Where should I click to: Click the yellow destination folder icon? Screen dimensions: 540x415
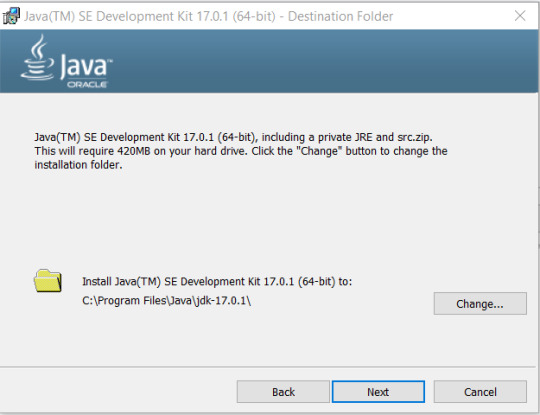point(48,281)
